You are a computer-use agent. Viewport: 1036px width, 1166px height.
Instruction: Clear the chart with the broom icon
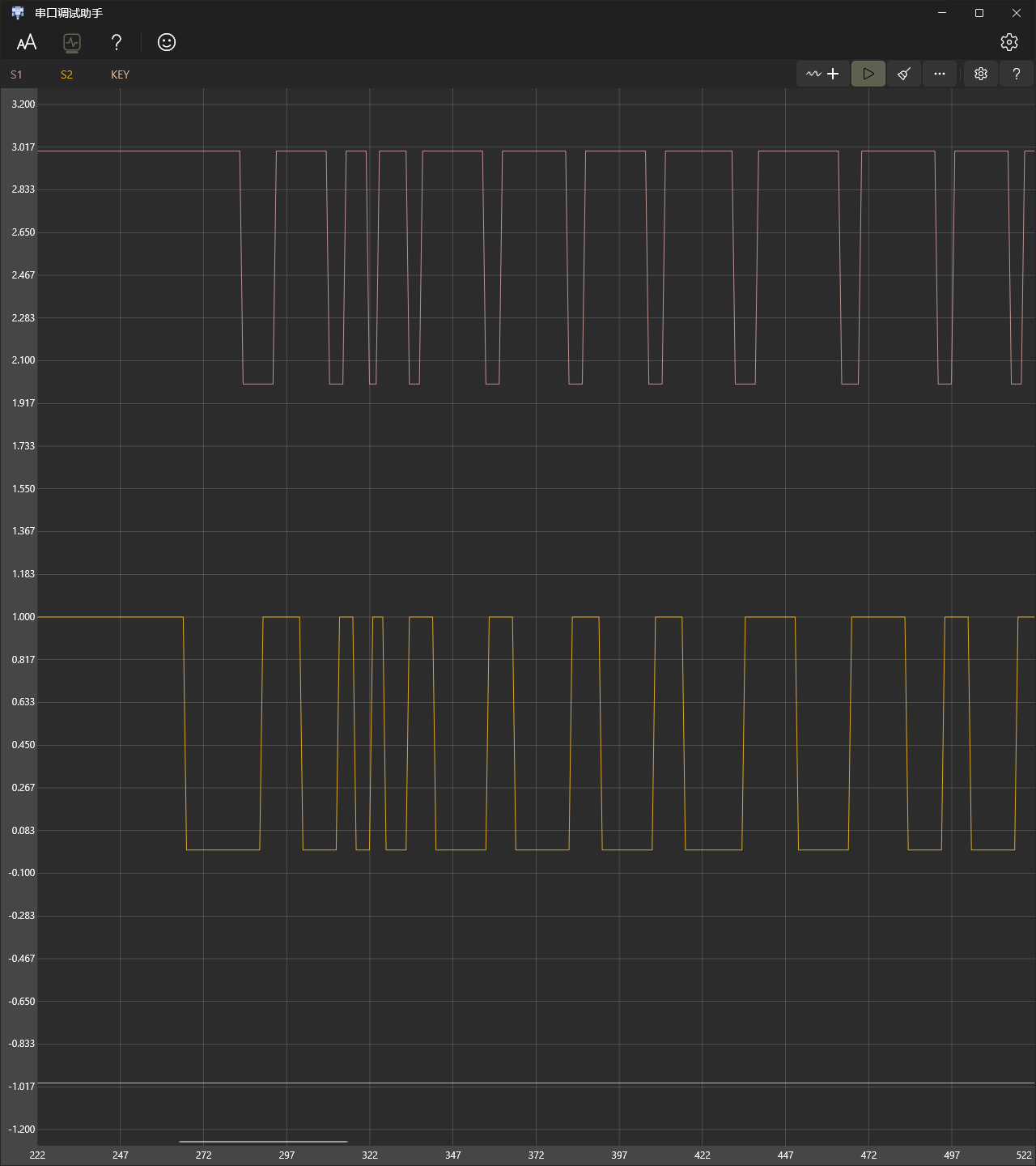coord(904,74)
